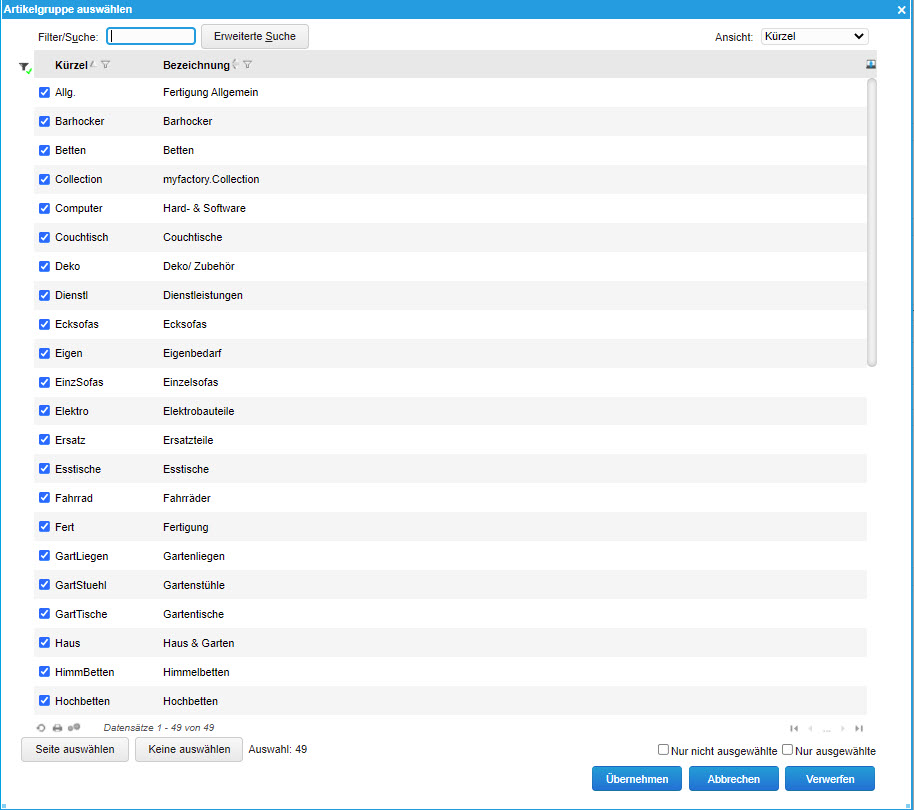Click the blue icon at table's top-right corner
Viewport: 914px width, 810px height.
(871, 64)
